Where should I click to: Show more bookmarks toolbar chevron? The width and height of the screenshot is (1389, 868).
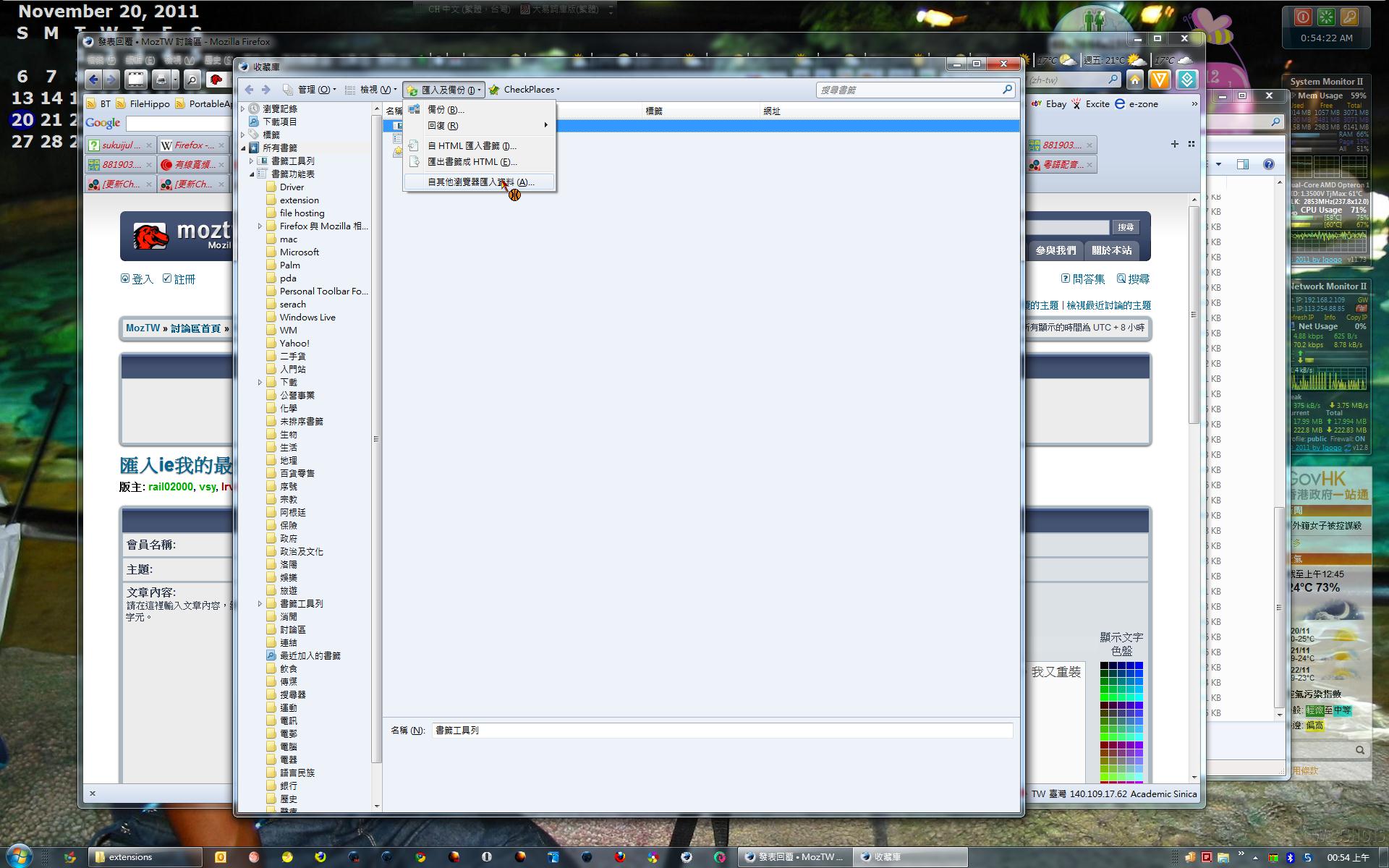pos(1194,104)
